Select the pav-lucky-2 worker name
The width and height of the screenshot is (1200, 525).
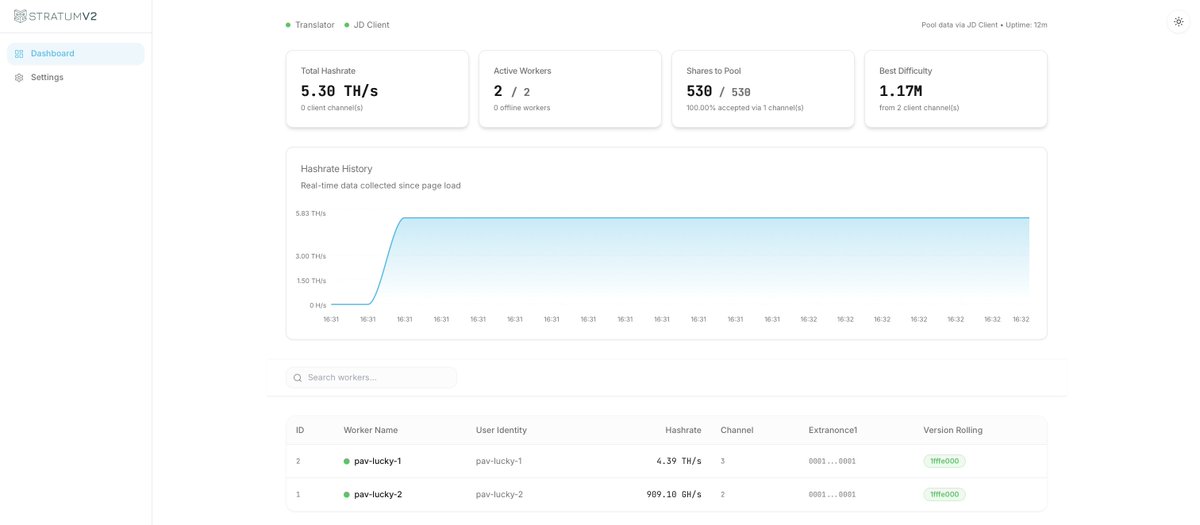[378, 494]
